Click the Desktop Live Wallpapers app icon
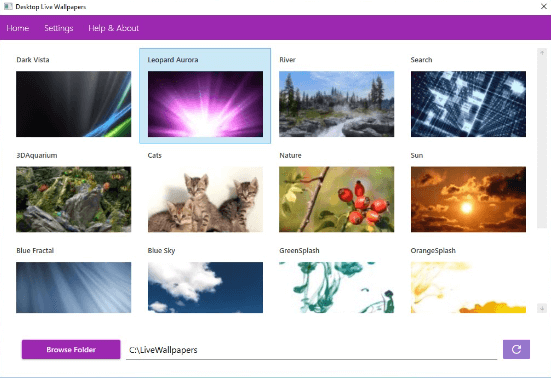Image resolution: width=551 pixels, height=378 pixels. (x=8, y=6)
